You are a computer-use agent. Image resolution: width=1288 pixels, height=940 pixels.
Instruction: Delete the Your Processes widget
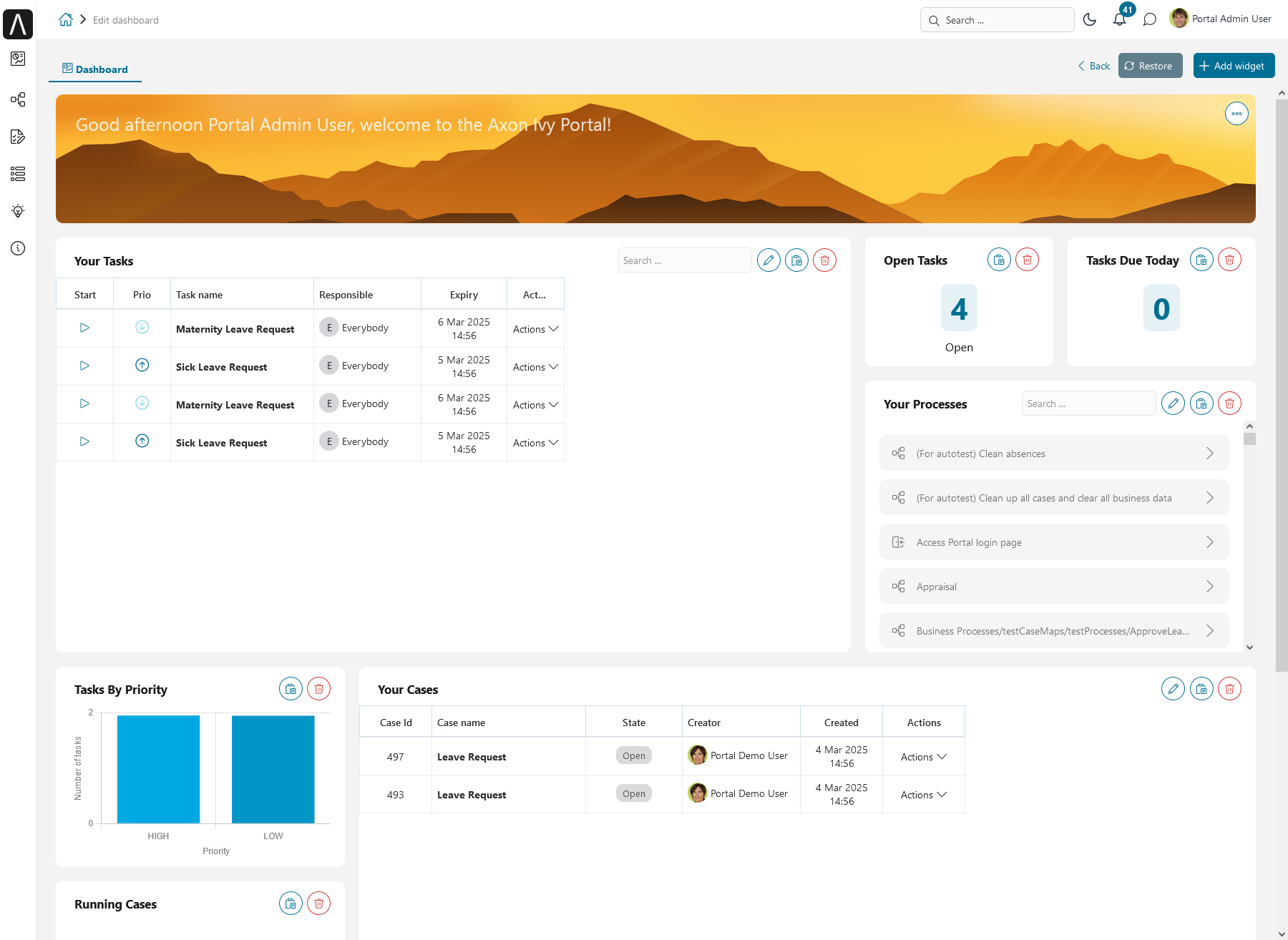tap(1229, 403)
